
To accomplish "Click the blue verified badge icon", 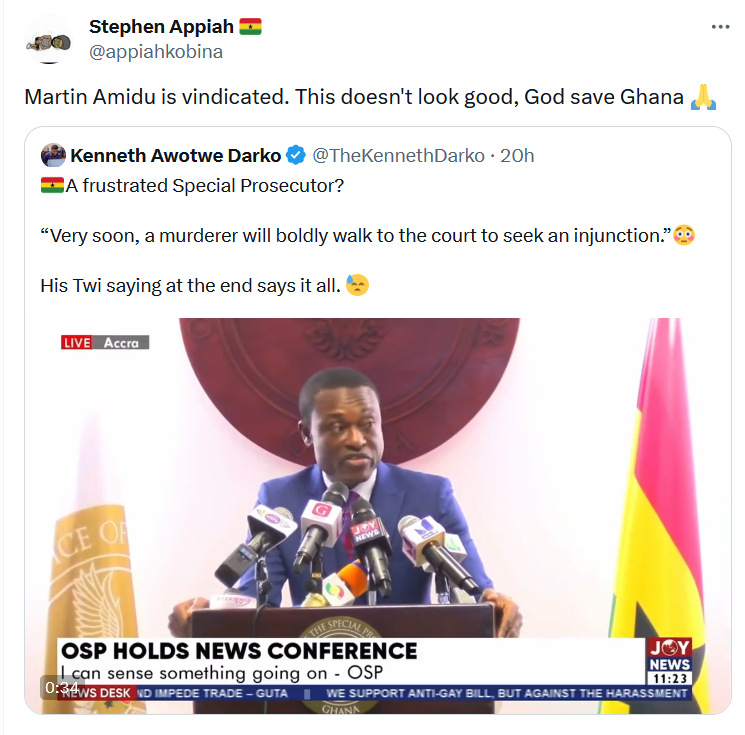I will click(296, 155).
